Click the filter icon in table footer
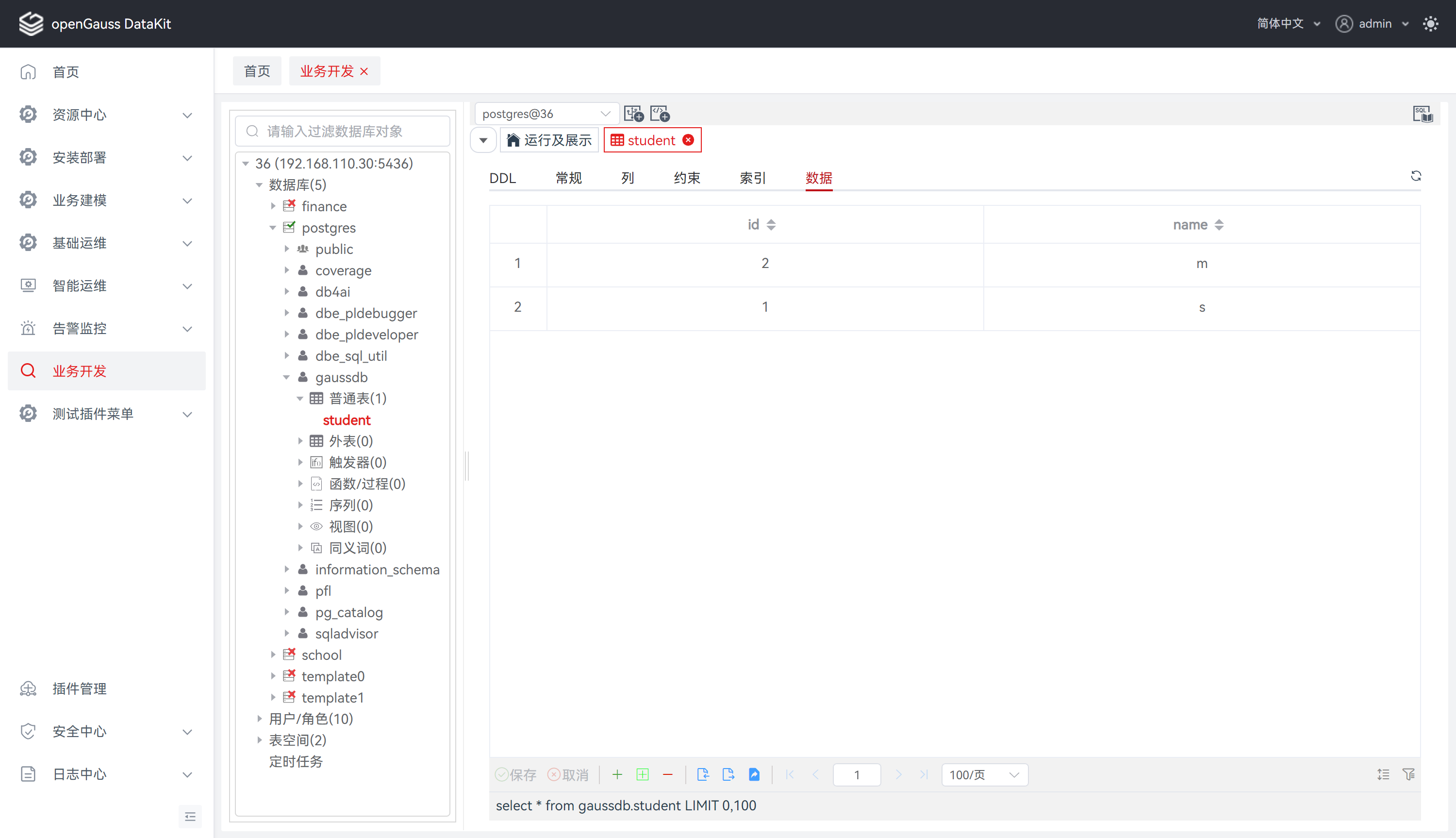The image size is (1456, 838). pos(1408,775)
